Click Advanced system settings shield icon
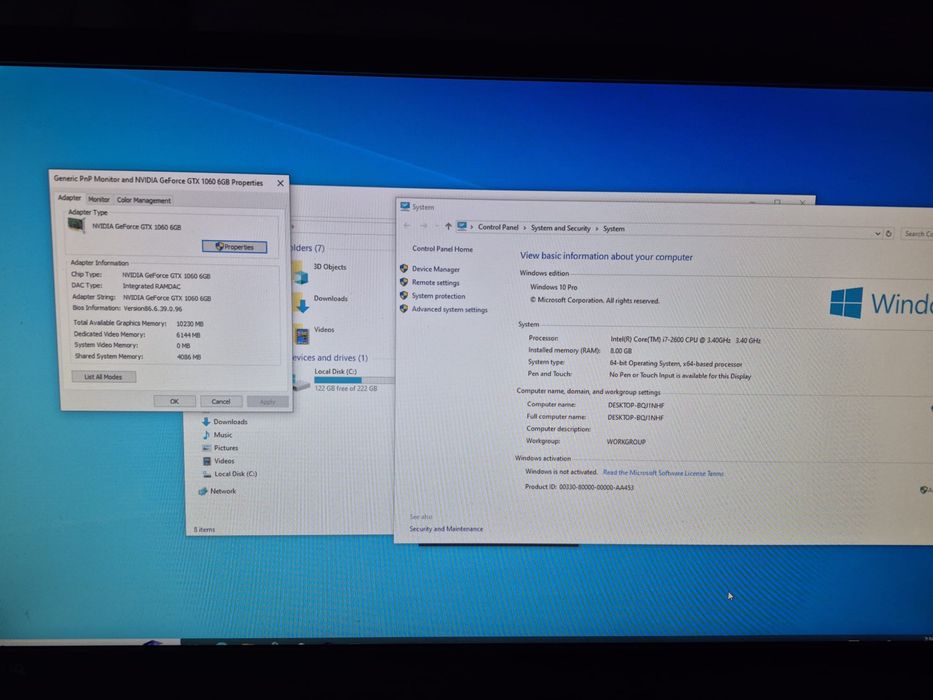Viewport: 933px width, 700px height. (404, 309)
